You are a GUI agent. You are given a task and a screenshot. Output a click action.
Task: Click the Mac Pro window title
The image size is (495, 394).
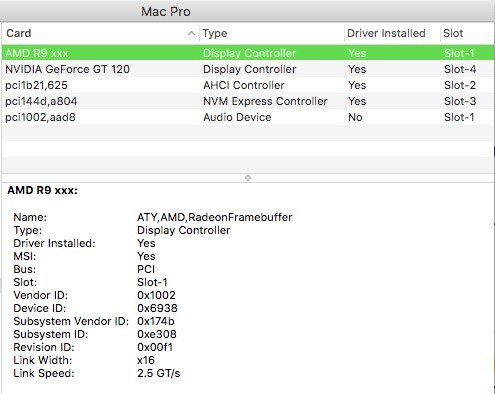166,12
